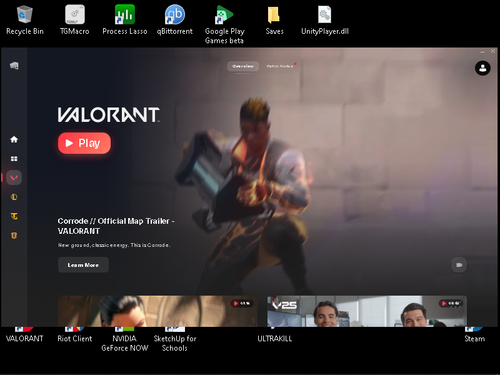Select the ULTRAKILL desktop shortcut label
500x375 pixels.
(275, 338)
